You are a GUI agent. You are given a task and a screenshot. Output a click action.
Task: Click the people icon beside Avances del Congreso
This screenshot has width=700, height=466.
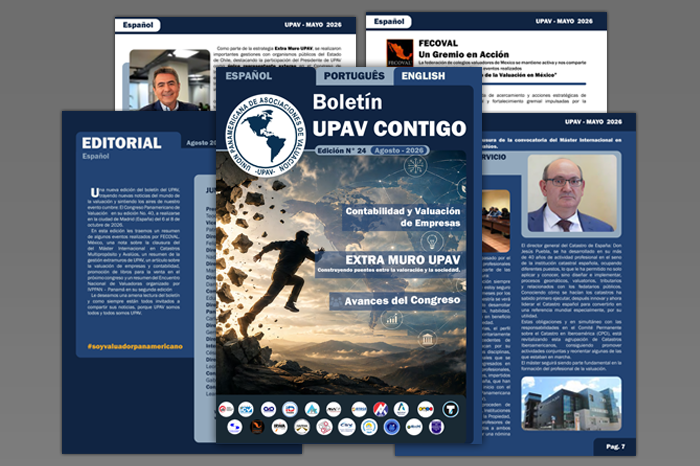pyautogui.click(x=336, y=302)
